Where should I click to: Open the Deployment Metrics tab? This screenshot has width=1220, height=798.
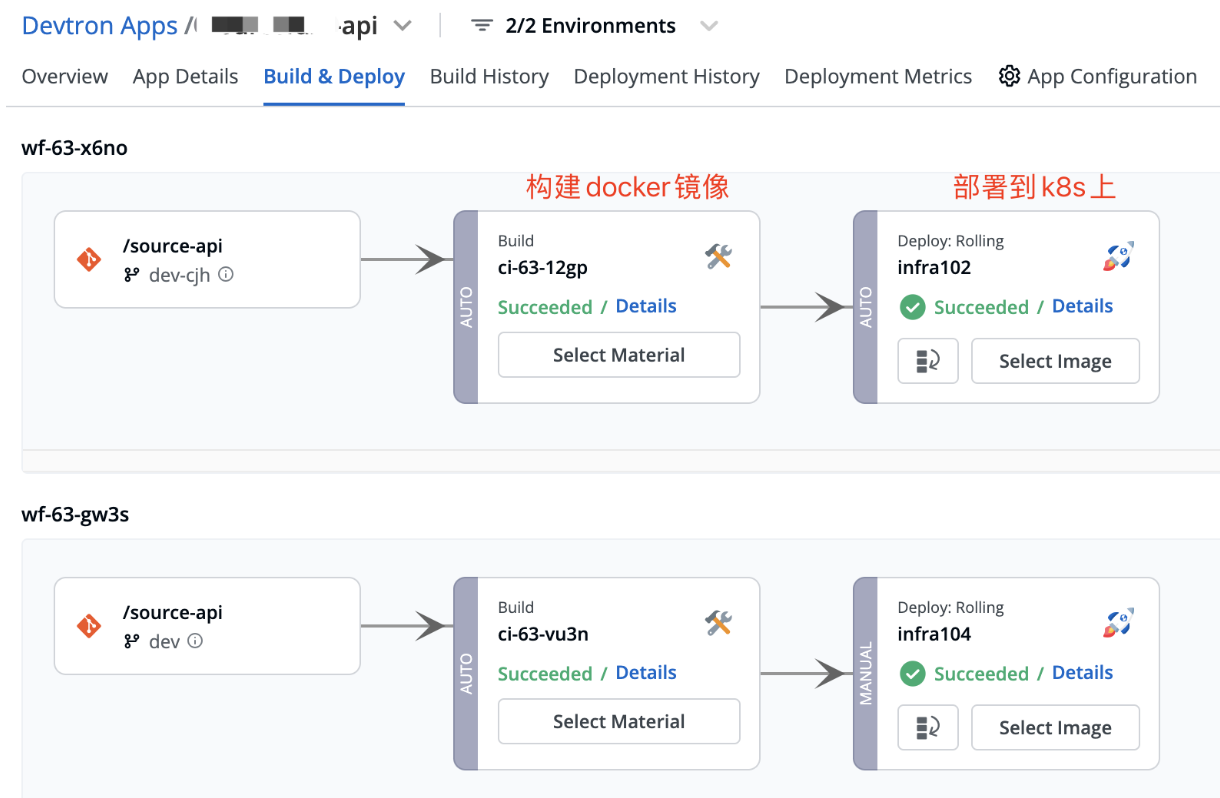[877, 75]
